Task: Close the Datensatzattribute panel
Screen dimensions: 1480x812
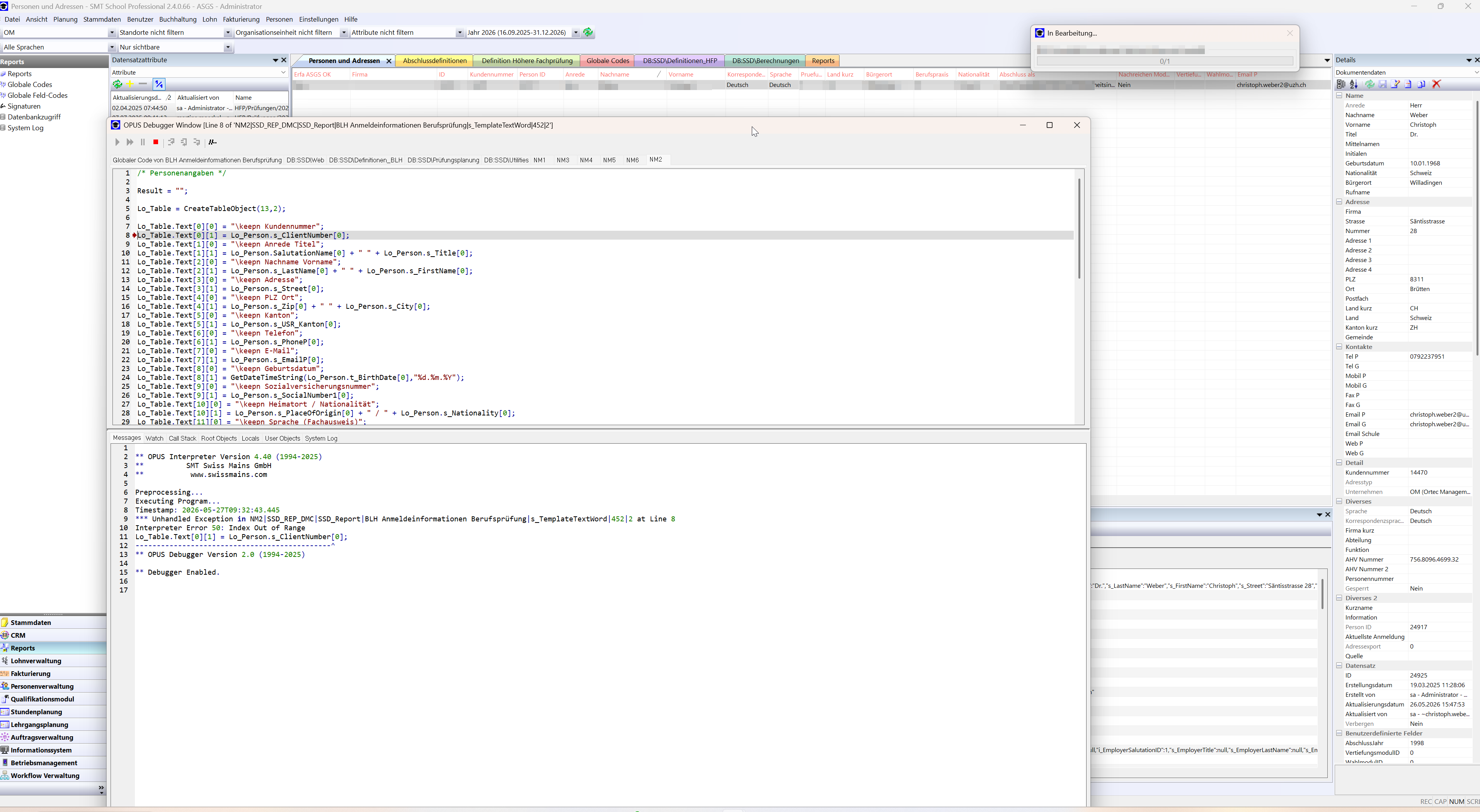Action: [x=283, y=60]
